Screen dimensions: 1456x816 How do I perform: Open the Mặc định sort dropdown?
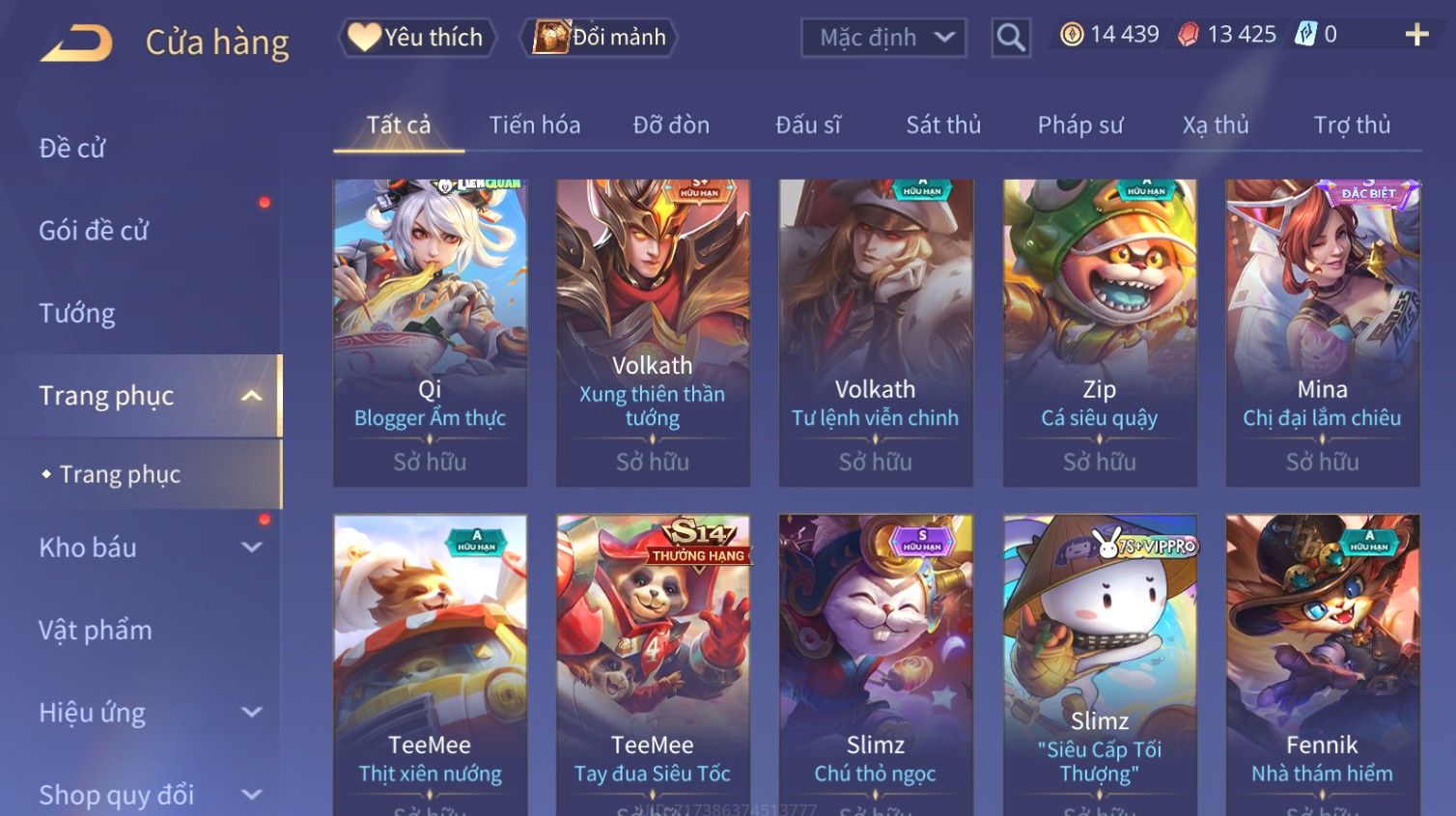click(883, 38)
